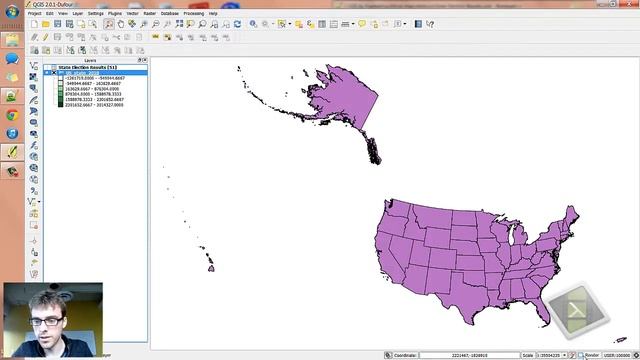640x360 pixels.
Task: Toggle visibility of State Election Results layer
Action: pos(54,68)
